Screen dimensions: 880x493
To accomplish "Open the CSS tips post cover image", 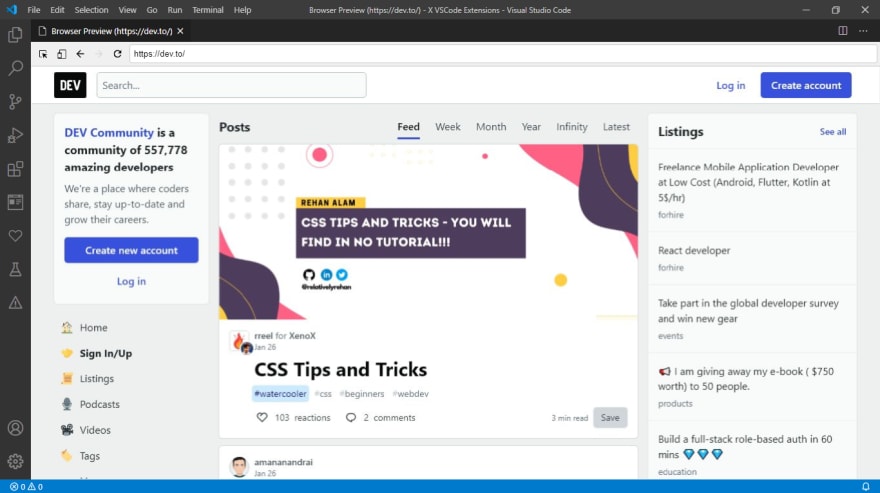I will pos(428,232).
